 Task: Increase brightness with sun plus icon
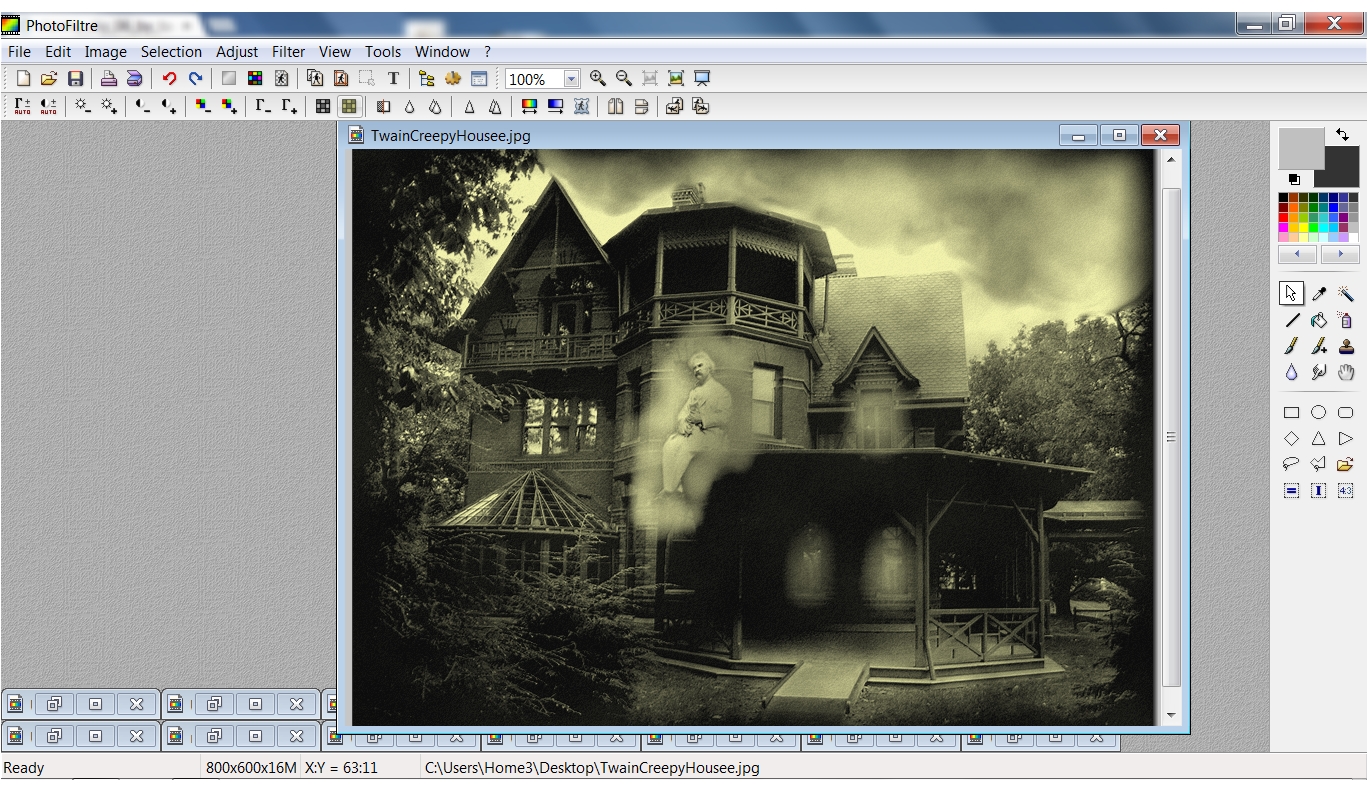point(108,106)
